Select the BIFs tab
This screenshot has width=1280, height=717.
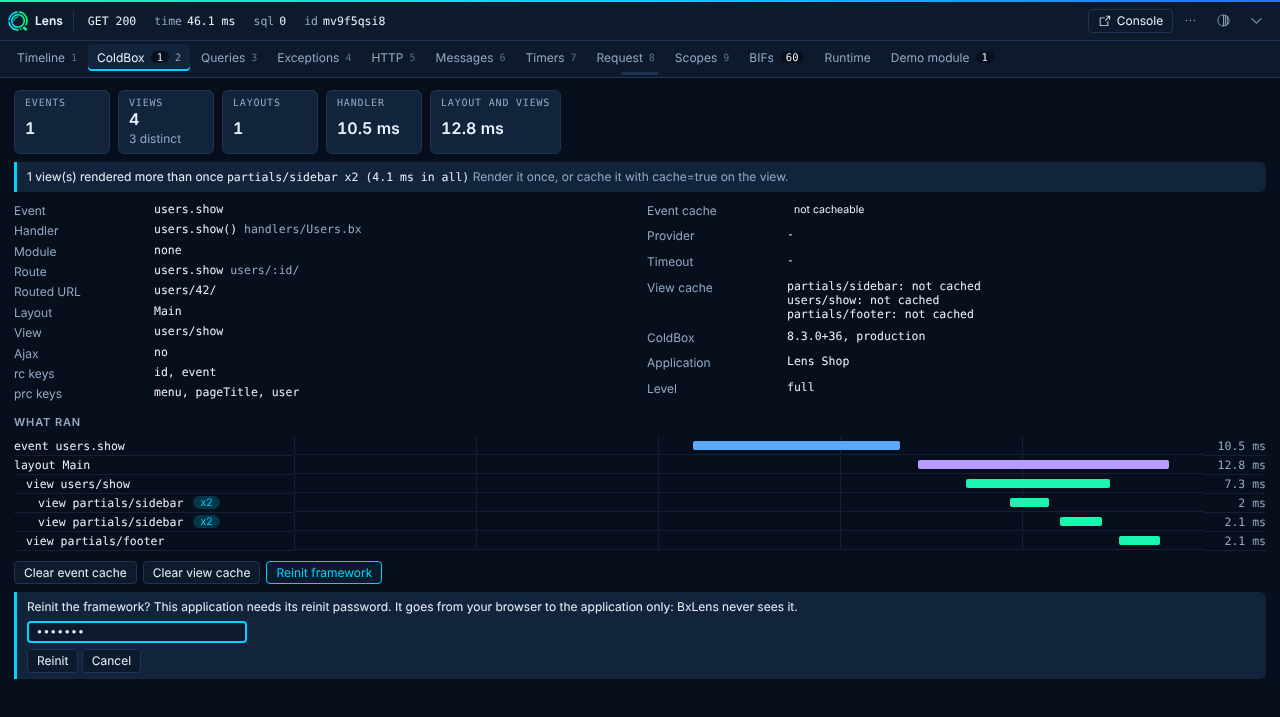pyautogui.click(x=776, y=58)
